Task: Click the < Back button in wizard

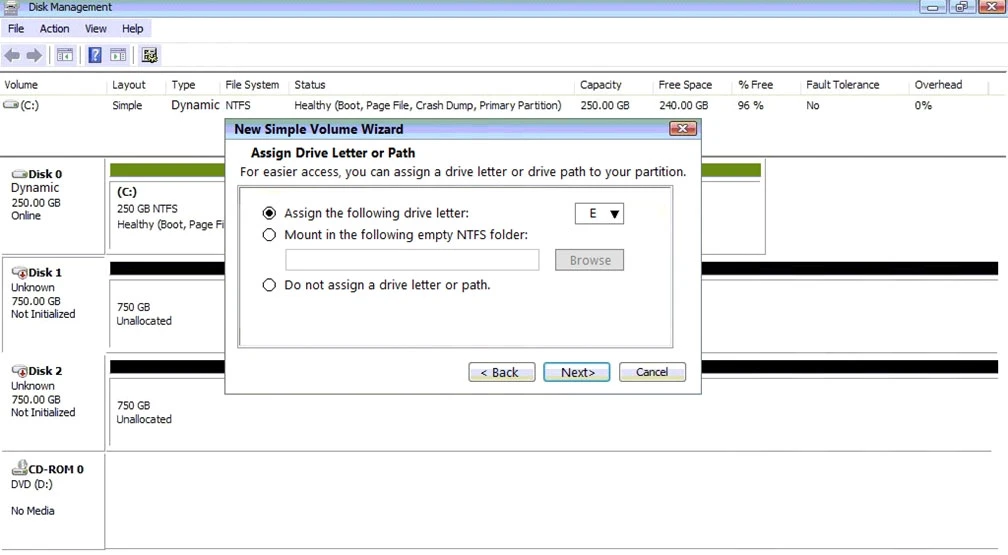Action: [x=501, y=372]
